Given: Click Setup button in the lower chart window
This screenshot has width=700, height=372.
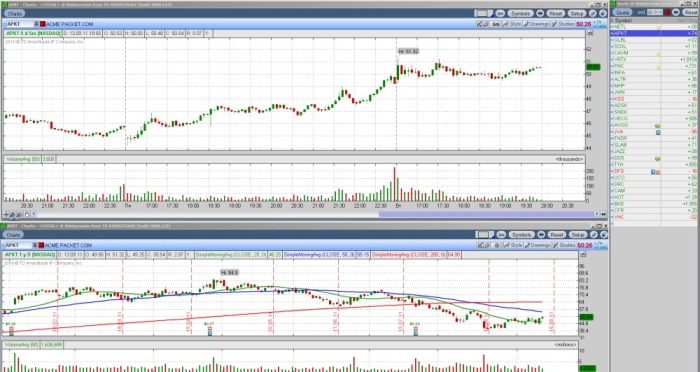Looking at the screenshot, I should (x=578, y=235).
